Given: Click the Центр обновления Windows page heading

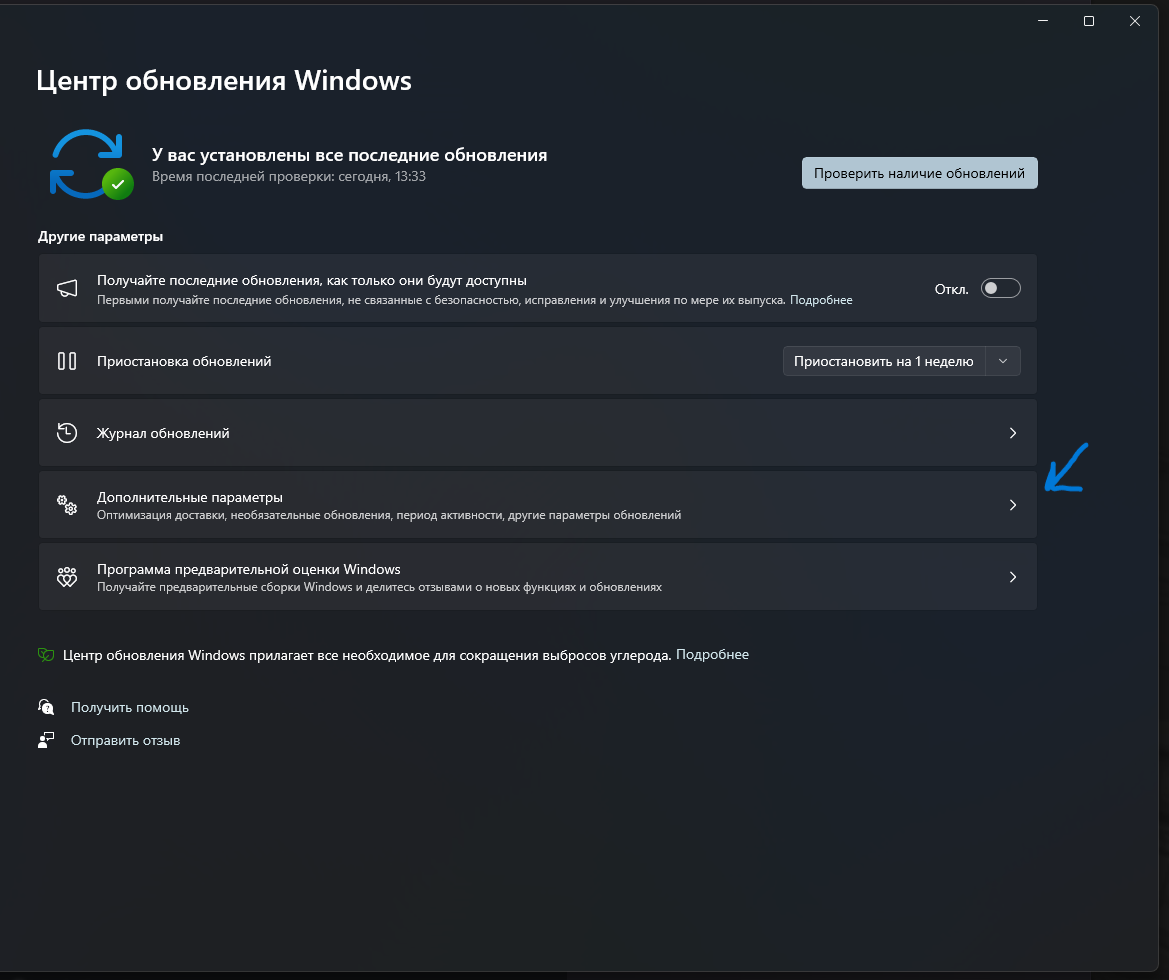Looking at the screenshot, I should pos(224,80).
